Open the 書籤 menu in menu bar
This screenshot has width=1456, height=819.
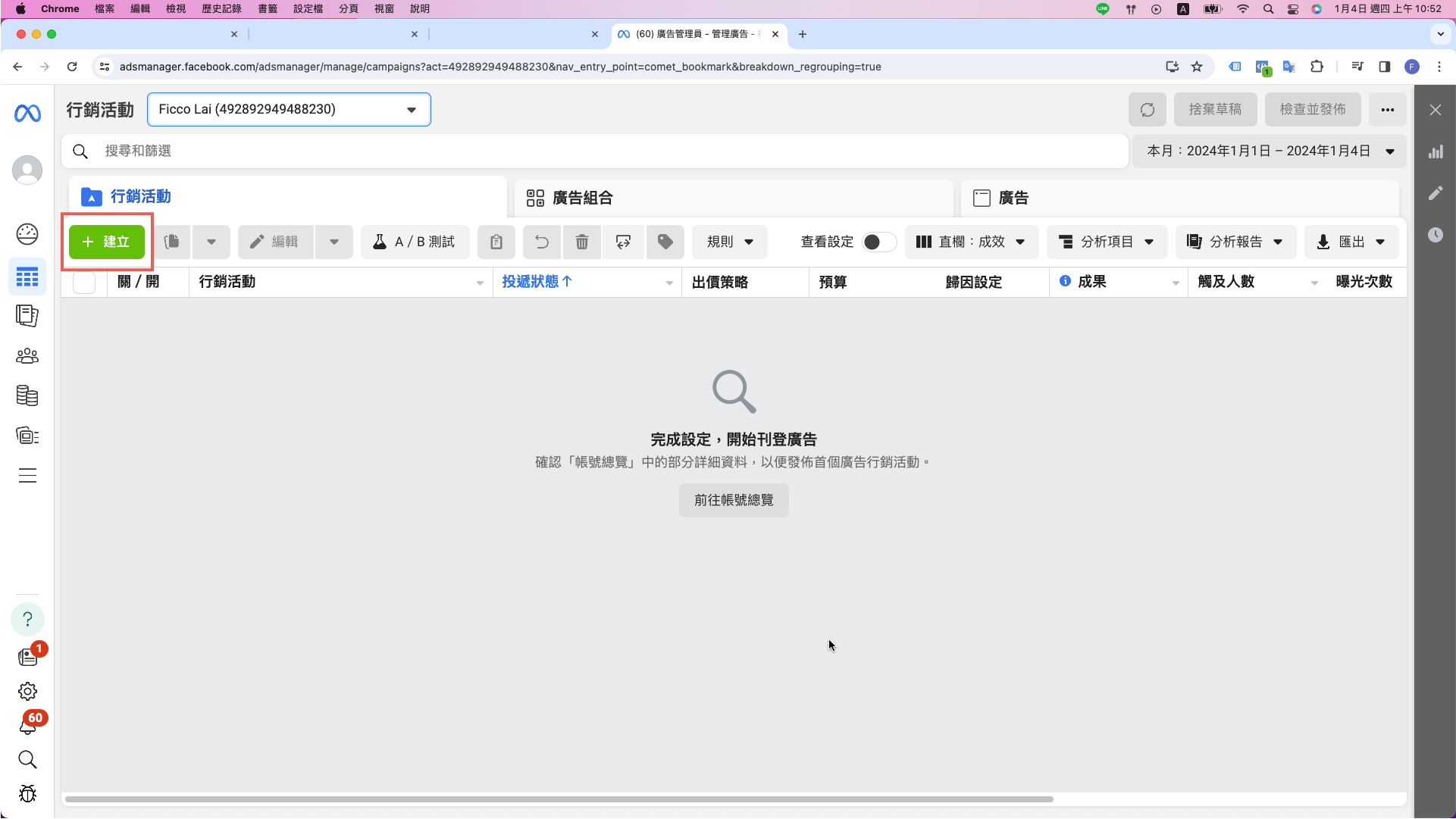click(x=268, y=9)
